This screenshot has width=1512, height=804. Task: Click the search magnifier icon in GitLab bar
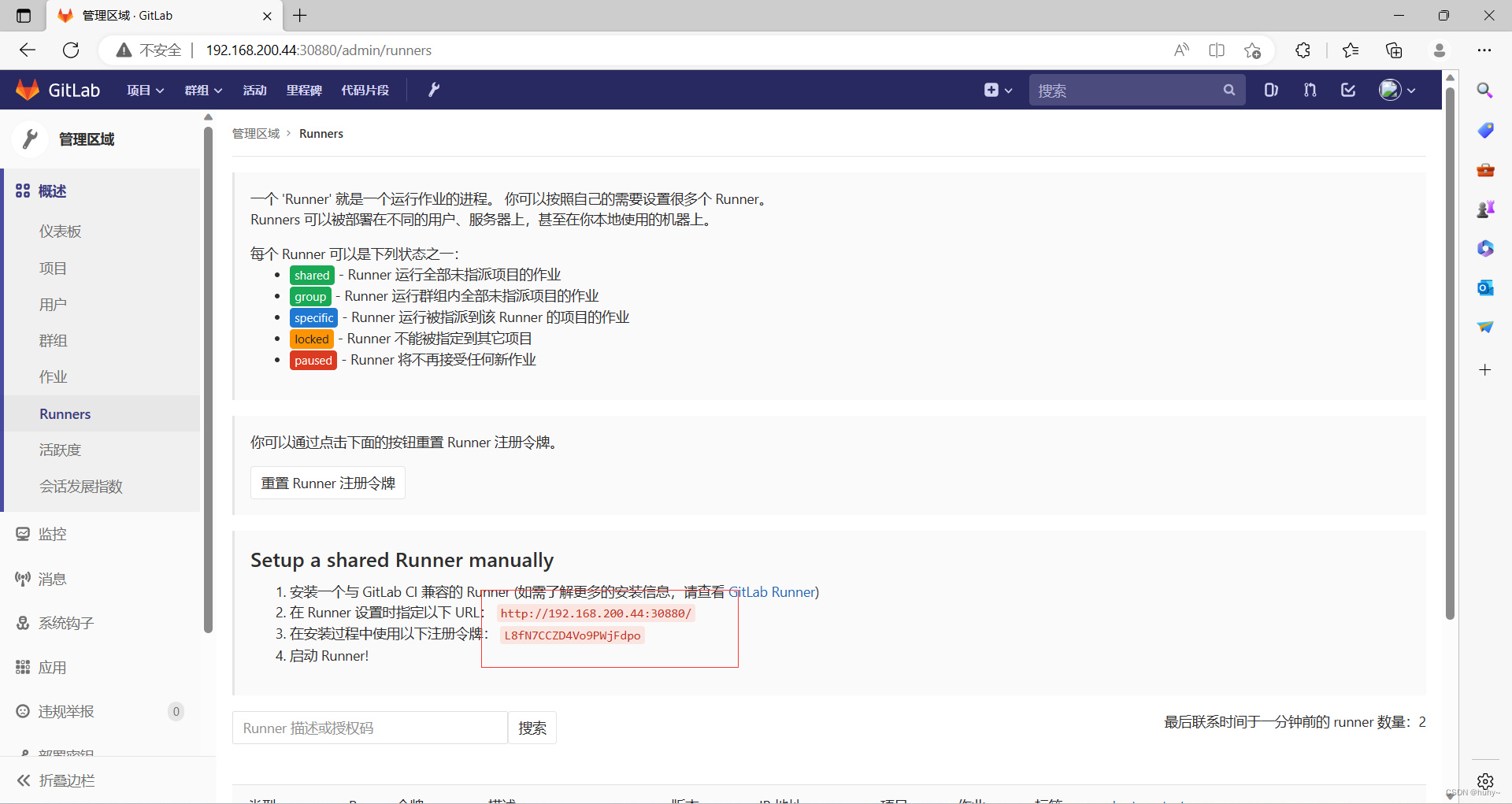click(x=1228, y=90)
